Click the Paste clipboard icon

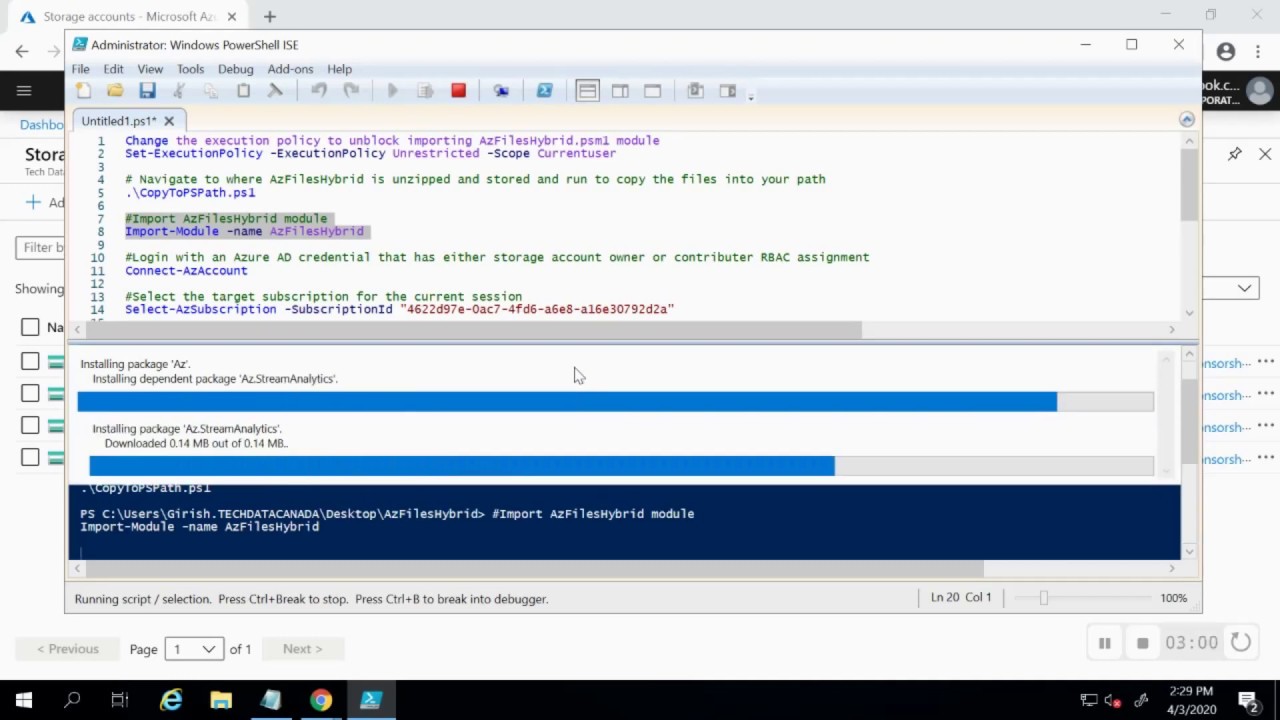pos(243,91)
